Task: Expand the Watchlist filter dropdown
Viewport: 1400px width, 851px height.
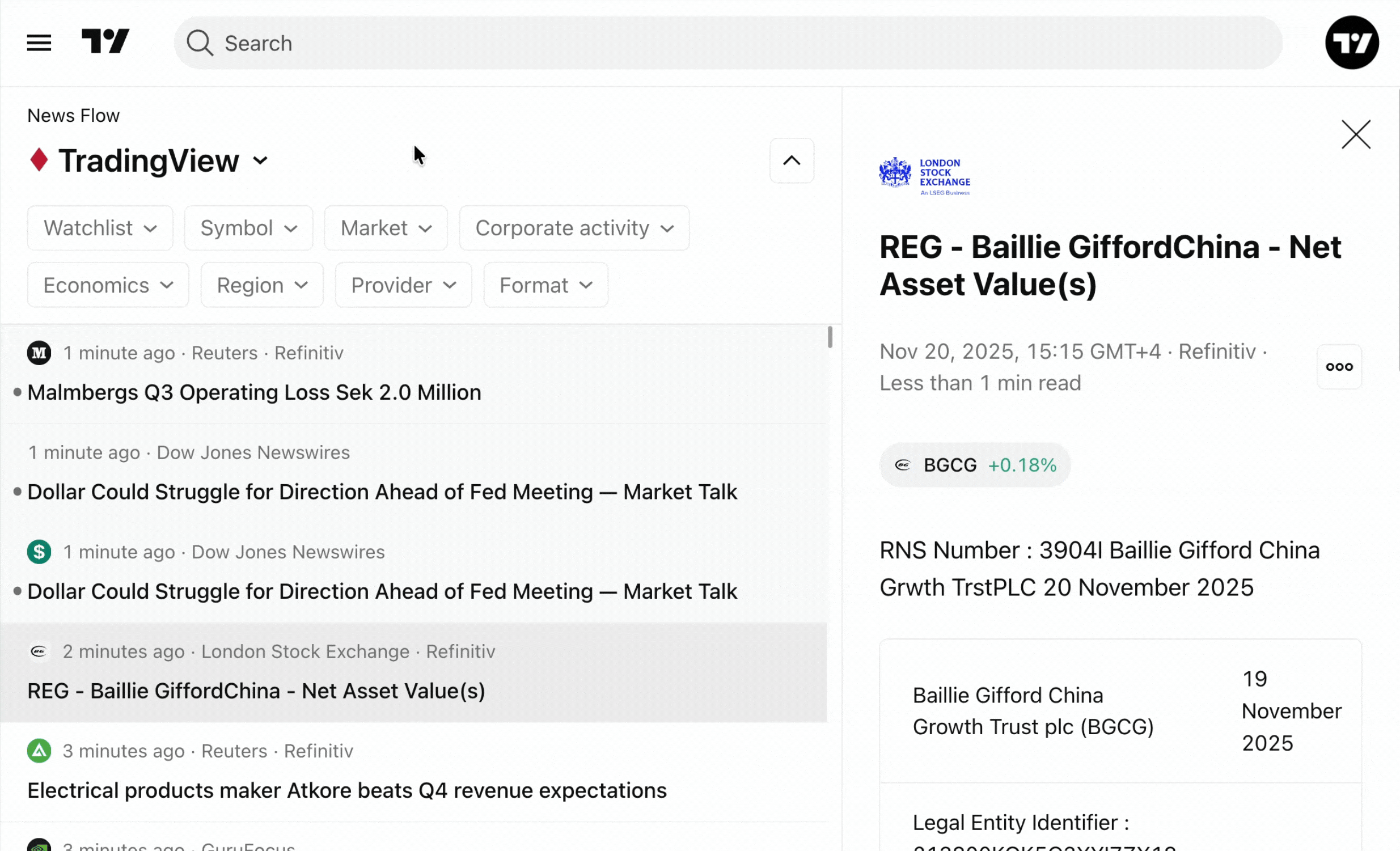Action: click(x=100, y=228)
